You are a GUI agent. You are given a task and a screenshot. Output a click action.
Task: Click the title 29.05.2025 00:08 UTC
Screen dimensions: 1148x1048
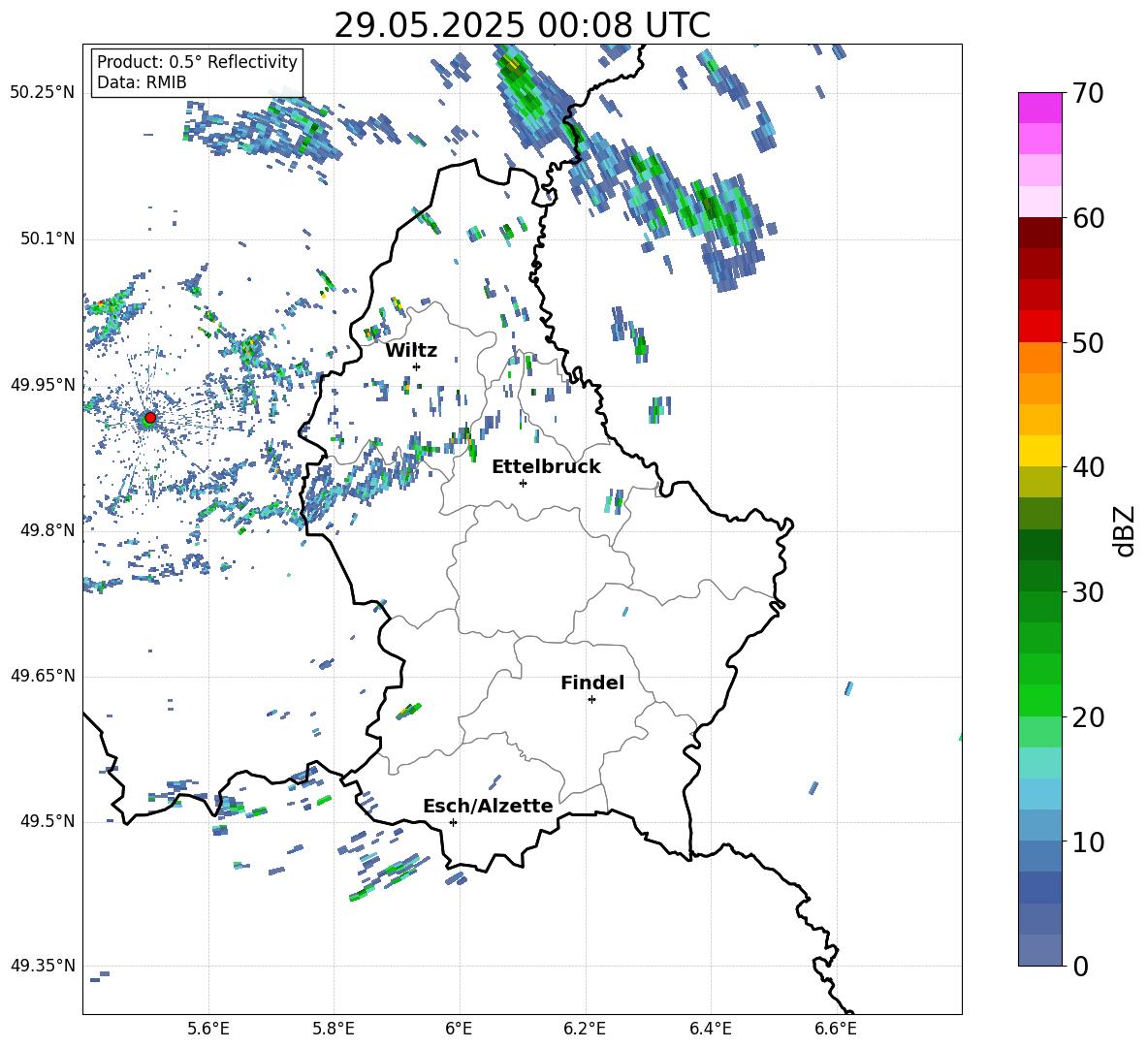click(x=522, y=25)
